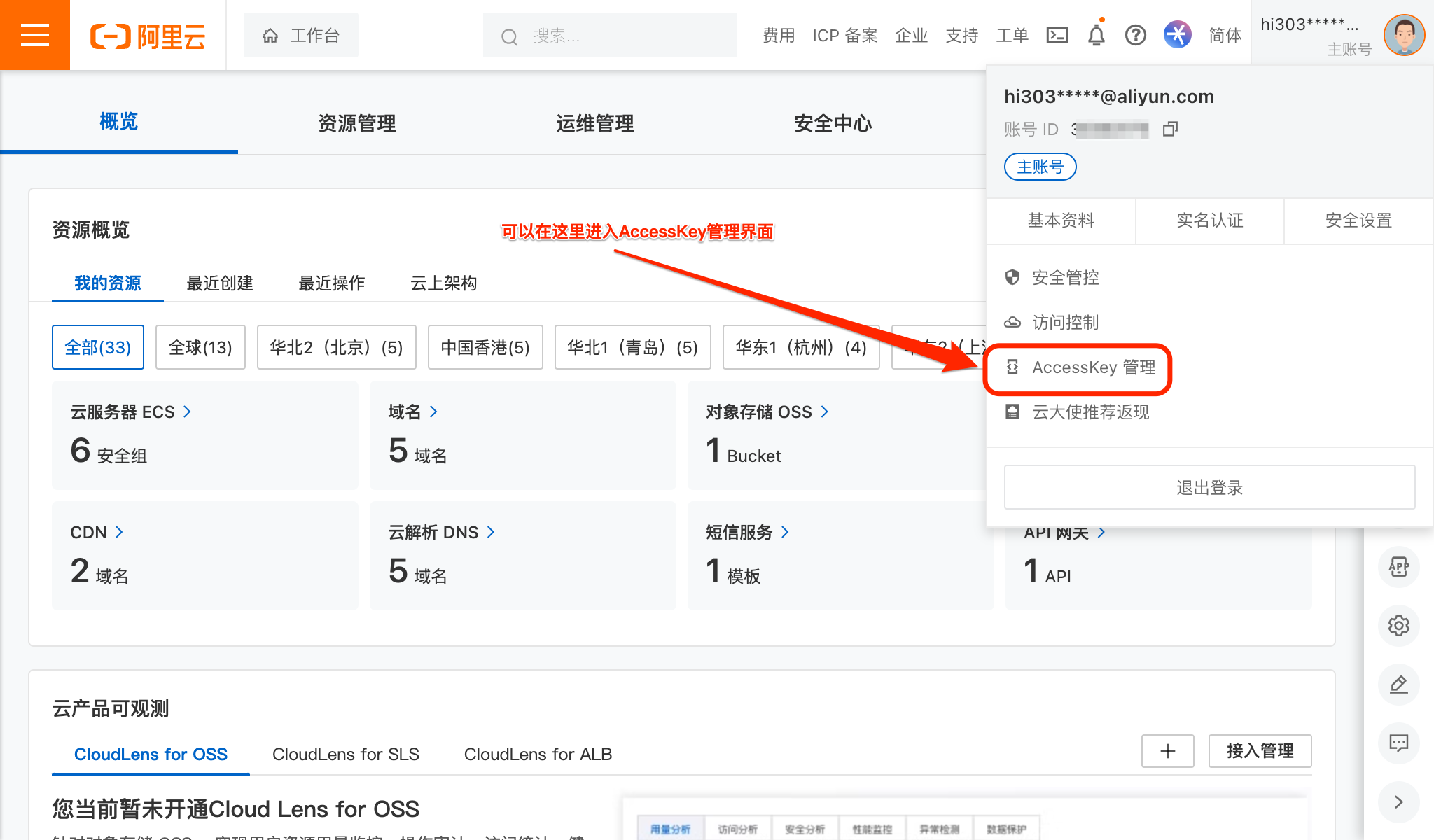Click the edit pencil in right sidebar
Image resolution: width=1434 pixels, height=840 pixels.
click(1398, 684)
